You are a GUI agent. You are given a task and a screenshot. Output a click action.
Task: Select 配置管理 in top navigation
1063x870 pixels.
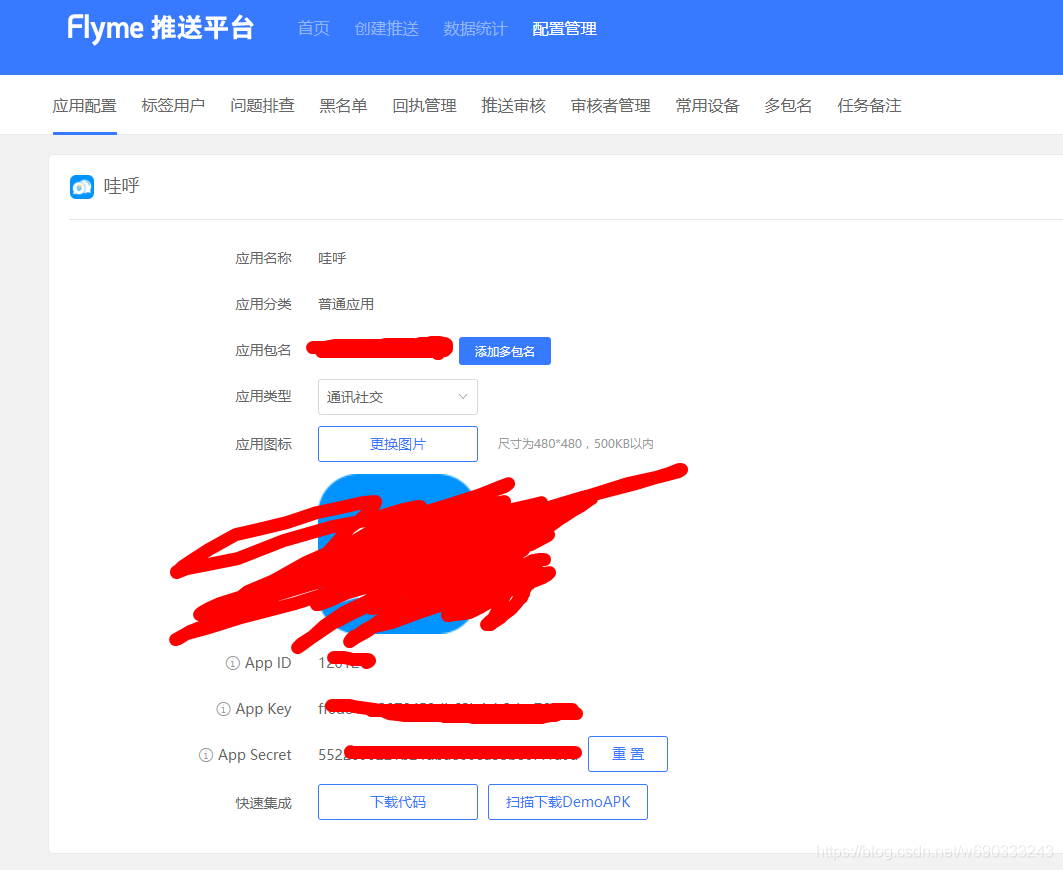[564, 28]
